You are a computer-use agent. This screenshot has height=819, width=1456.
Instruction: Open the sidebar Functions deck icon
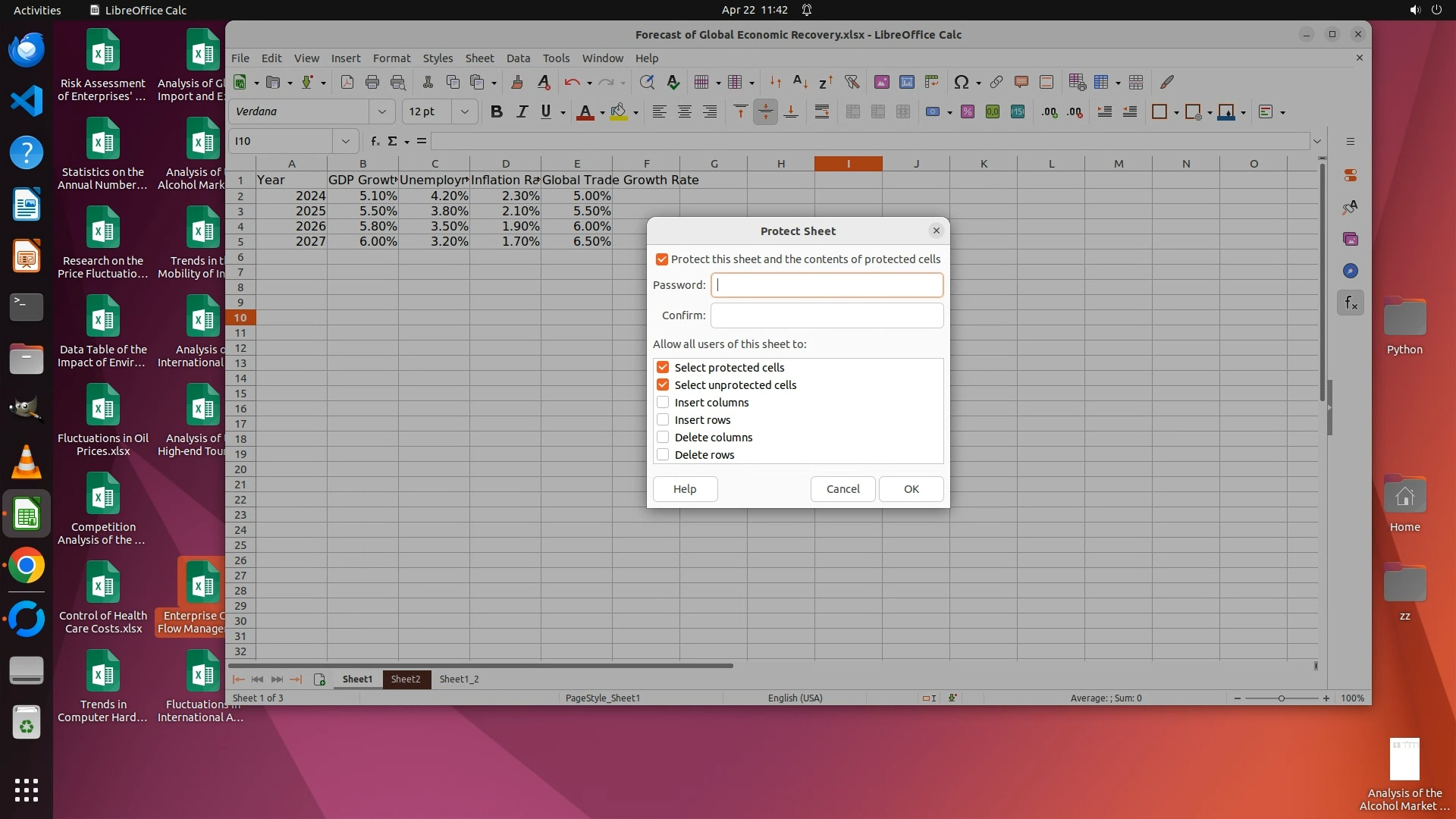1350,303
